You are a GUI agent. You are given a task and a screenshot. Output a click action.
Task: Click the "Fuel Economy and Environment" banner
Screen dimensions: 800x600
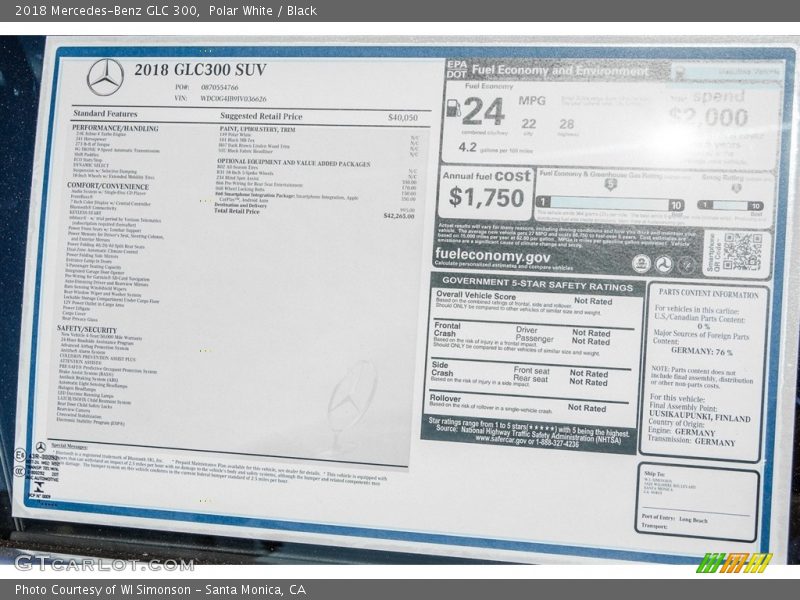pyautogui.click(x=560, y=70)
